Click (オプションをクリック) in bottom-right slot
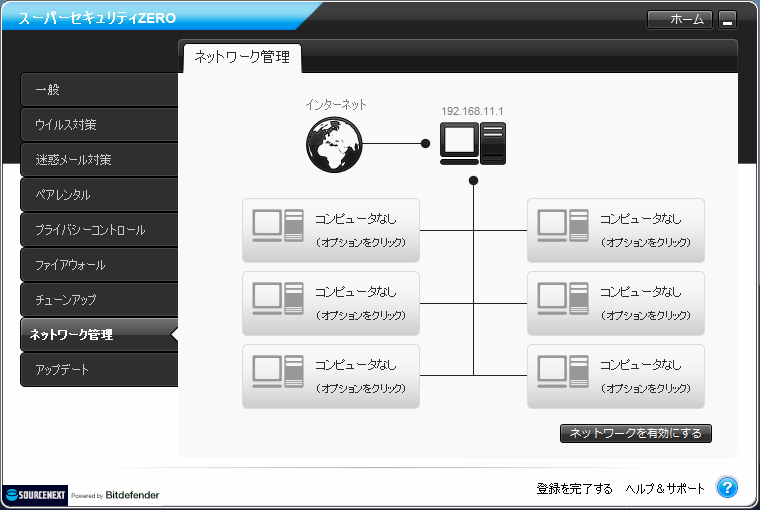The image size is (760, 510). point(646,388)
